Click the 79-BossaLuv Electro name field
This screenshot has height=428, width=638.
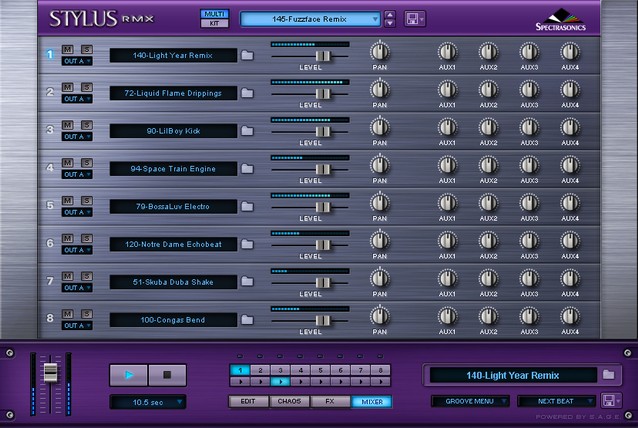coord(173,207)
